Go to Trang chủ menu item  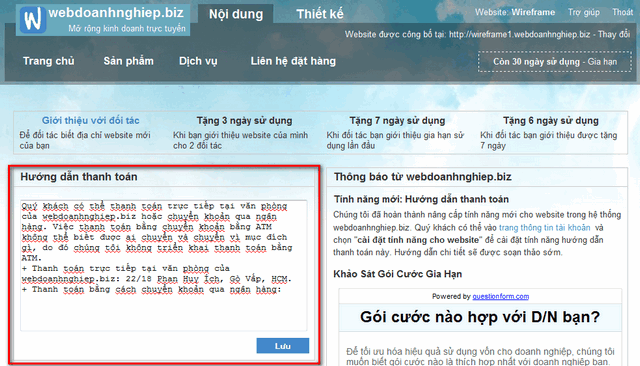click(x=49, y=61)
